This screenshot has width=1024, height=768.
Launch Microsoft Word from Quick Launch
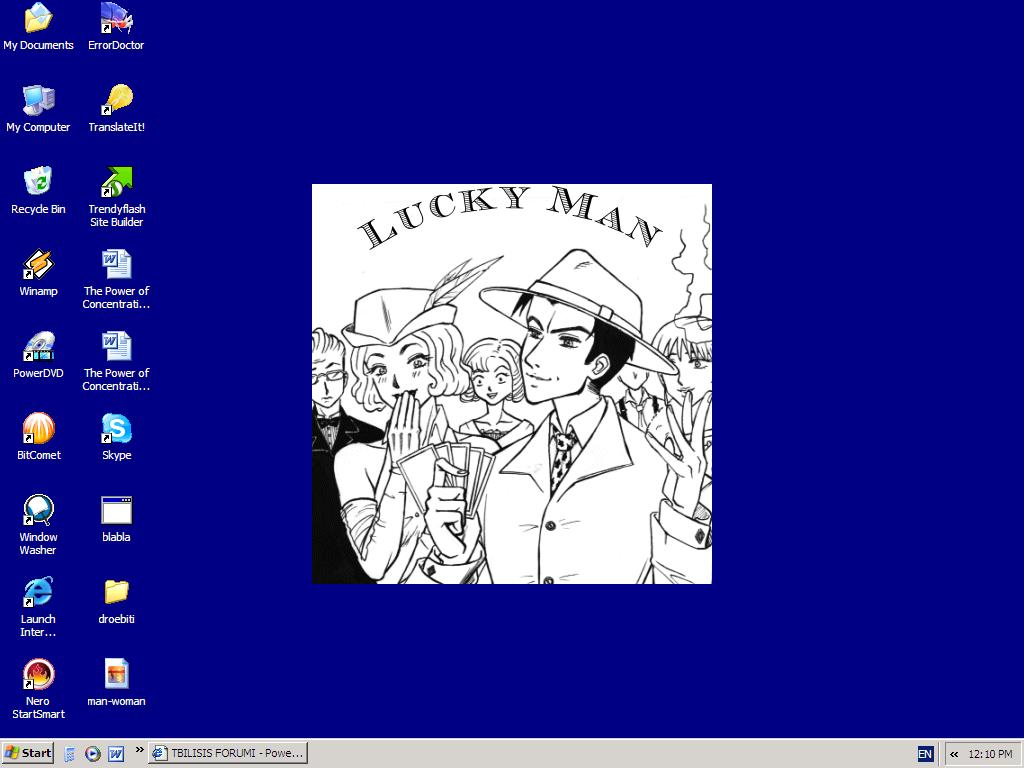116,754
